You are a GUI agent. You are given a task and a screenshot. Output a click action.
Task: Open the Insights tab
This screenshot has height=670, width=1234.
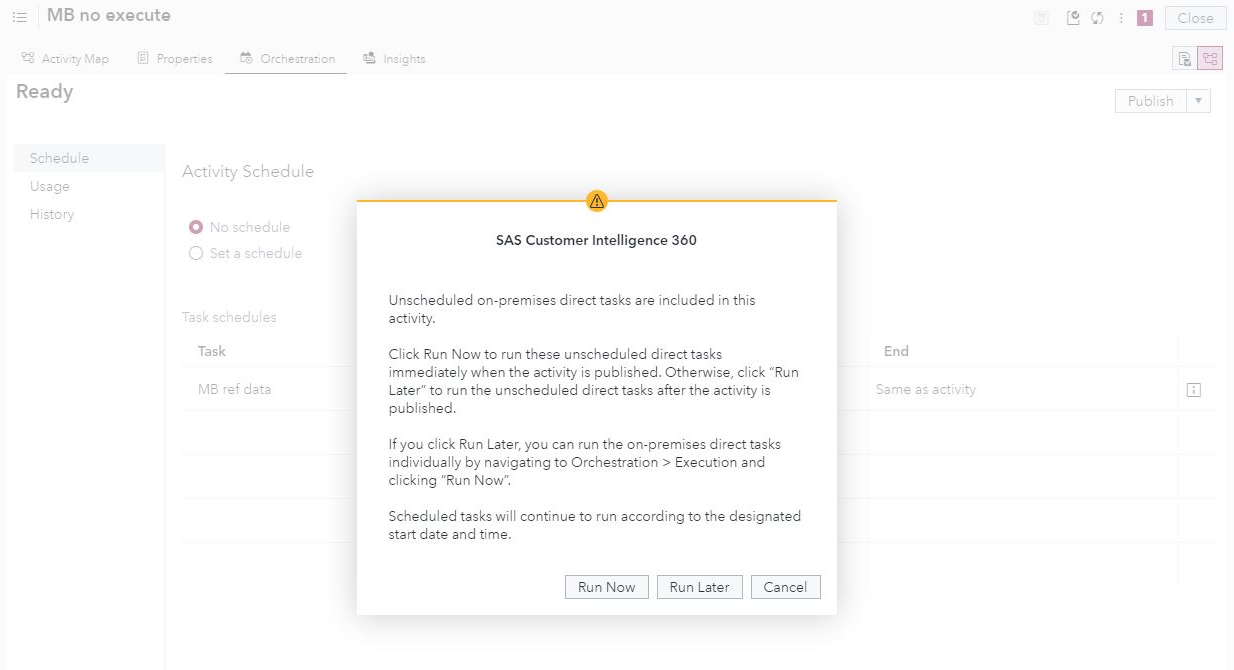click(x=404, y=58)
